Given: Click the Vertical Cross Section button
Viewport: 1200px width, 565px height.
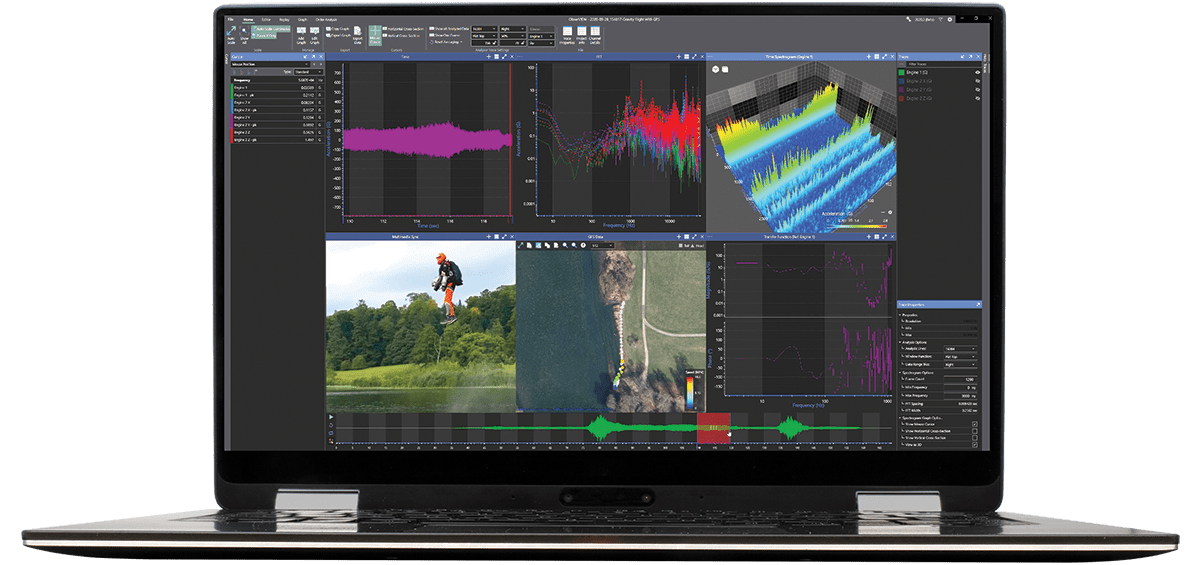Looking at the screenshot, I should pos(403,35).
